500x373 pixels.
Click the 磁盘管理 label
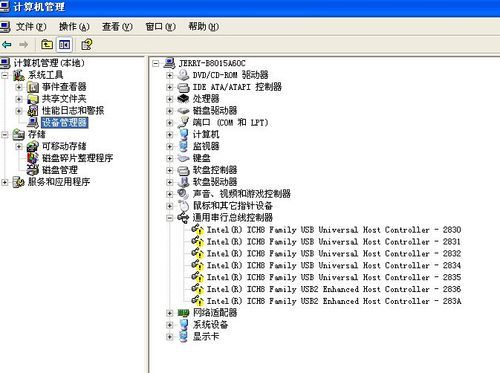point(60,170)
